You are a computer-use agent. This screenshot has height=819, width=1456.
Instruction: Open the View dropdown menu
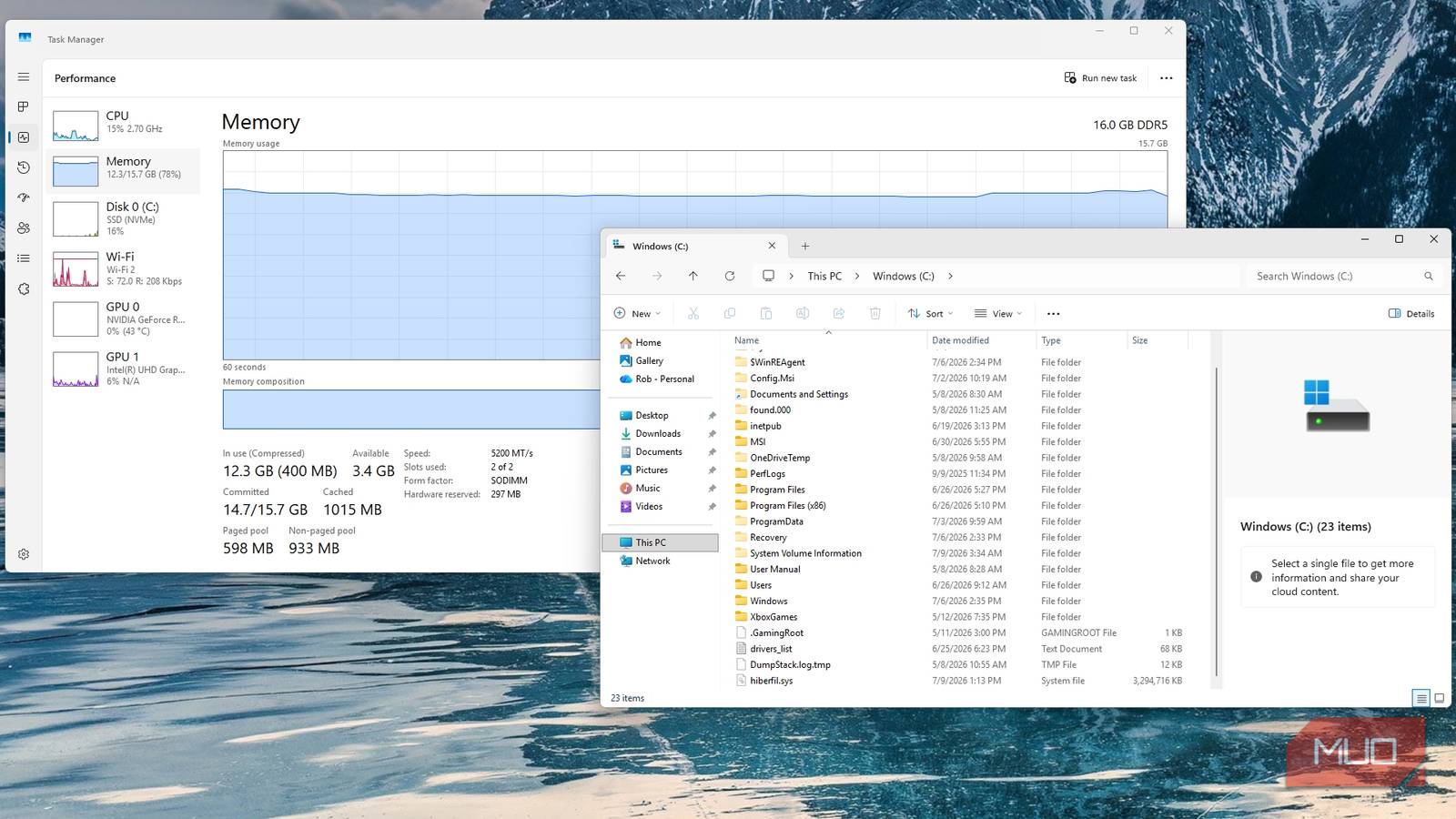point(997,313)
